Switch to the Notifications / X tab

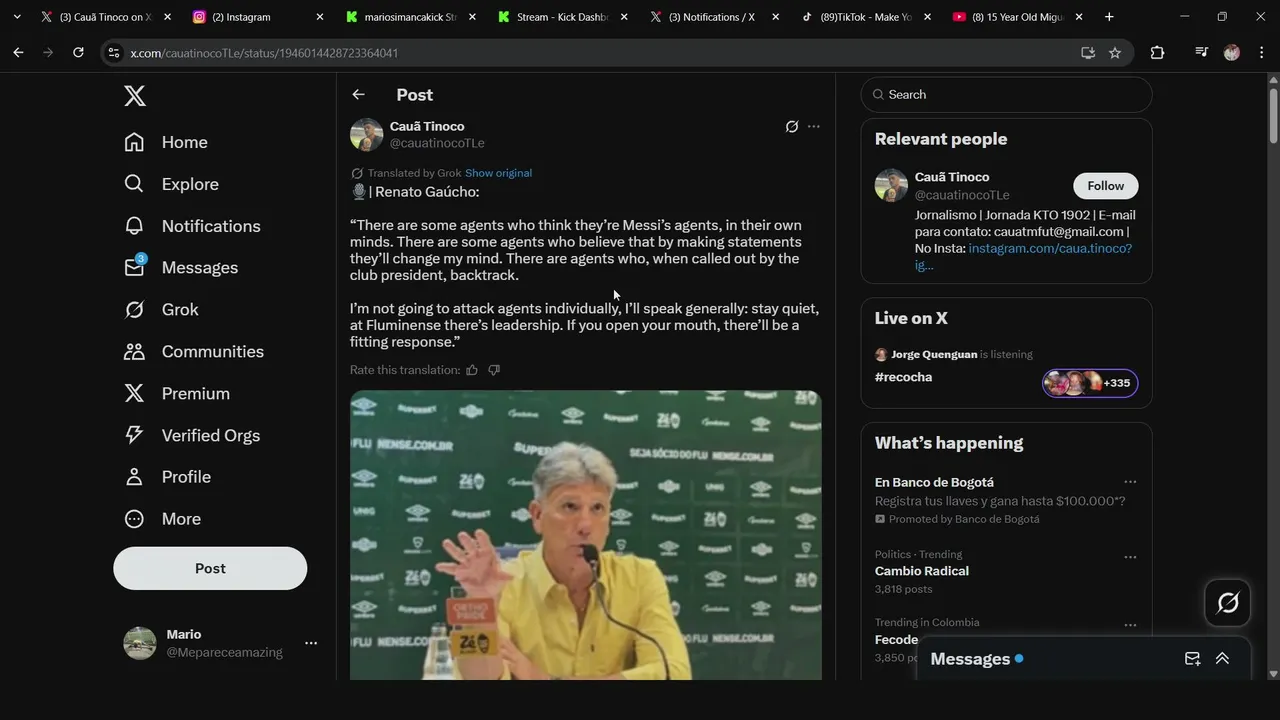[714, 17]
